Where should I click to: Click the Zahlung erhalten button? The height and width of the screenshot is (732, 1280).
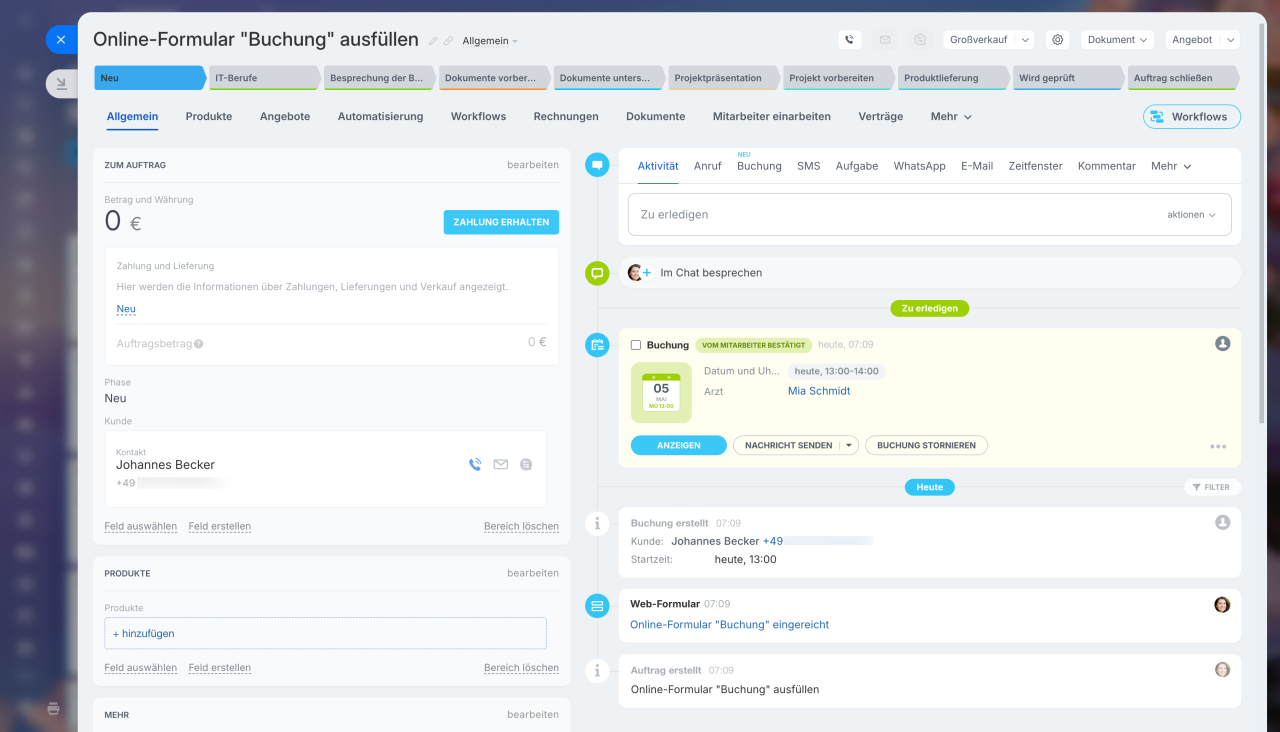(x=501, y=222)
